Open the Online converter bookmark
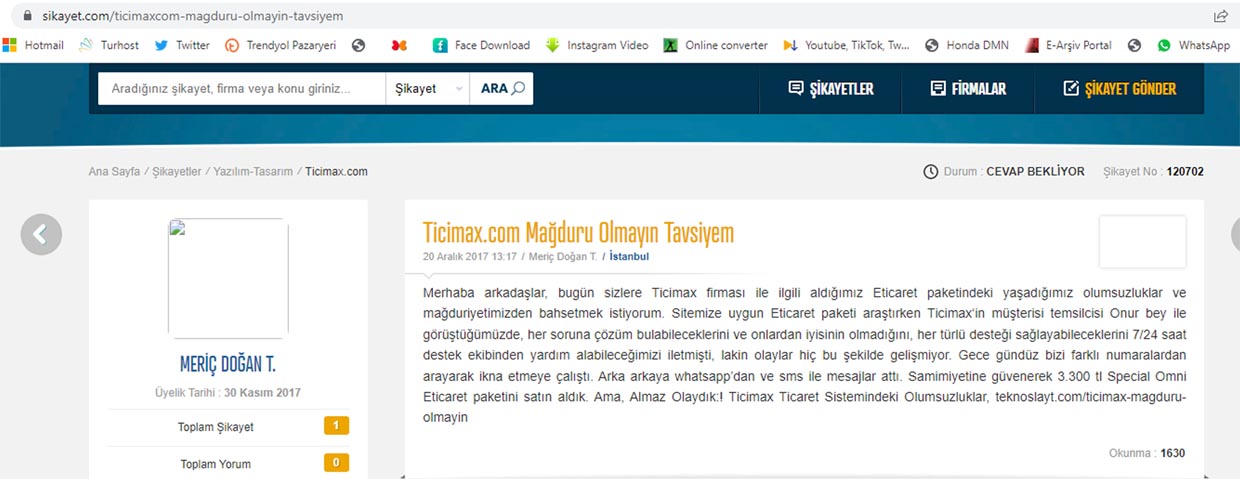Screen dimensions: 1240x479 point(716,45)
